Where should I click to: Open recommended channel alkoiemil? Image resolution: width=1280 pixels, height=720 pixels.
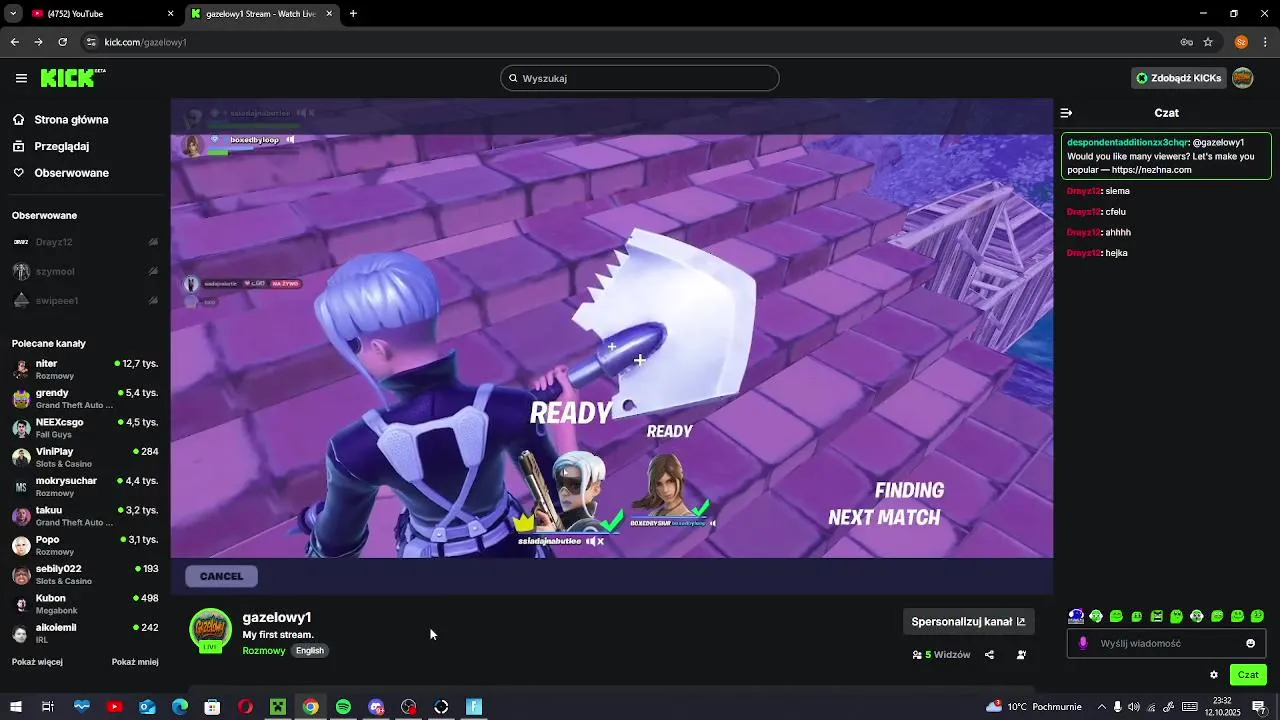coord(85,633)
